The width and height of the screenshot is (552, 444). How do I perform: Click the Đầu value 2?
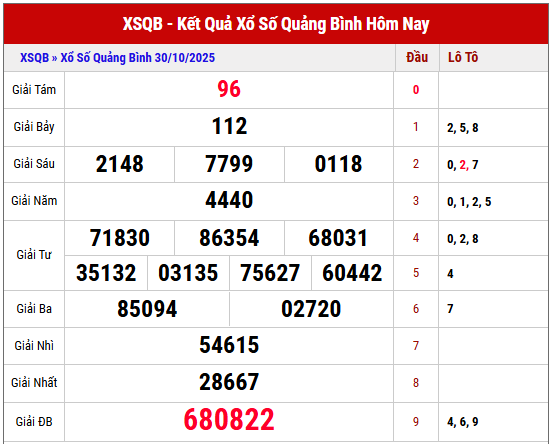click(x=416, y=164)
